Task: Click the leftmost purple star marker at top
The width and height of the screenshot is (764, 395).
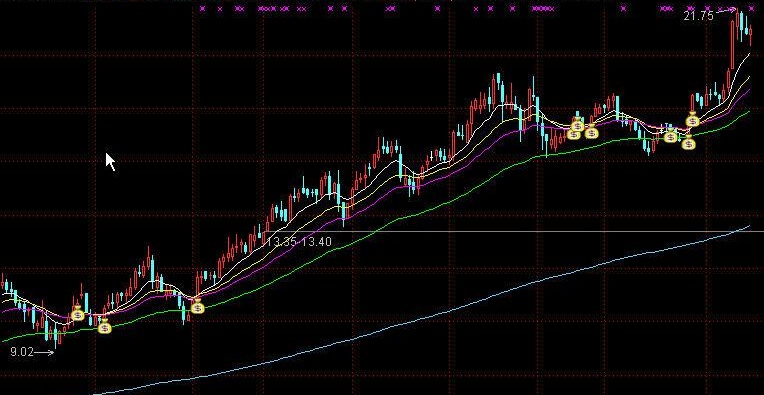Action: [x=203, y=8]
